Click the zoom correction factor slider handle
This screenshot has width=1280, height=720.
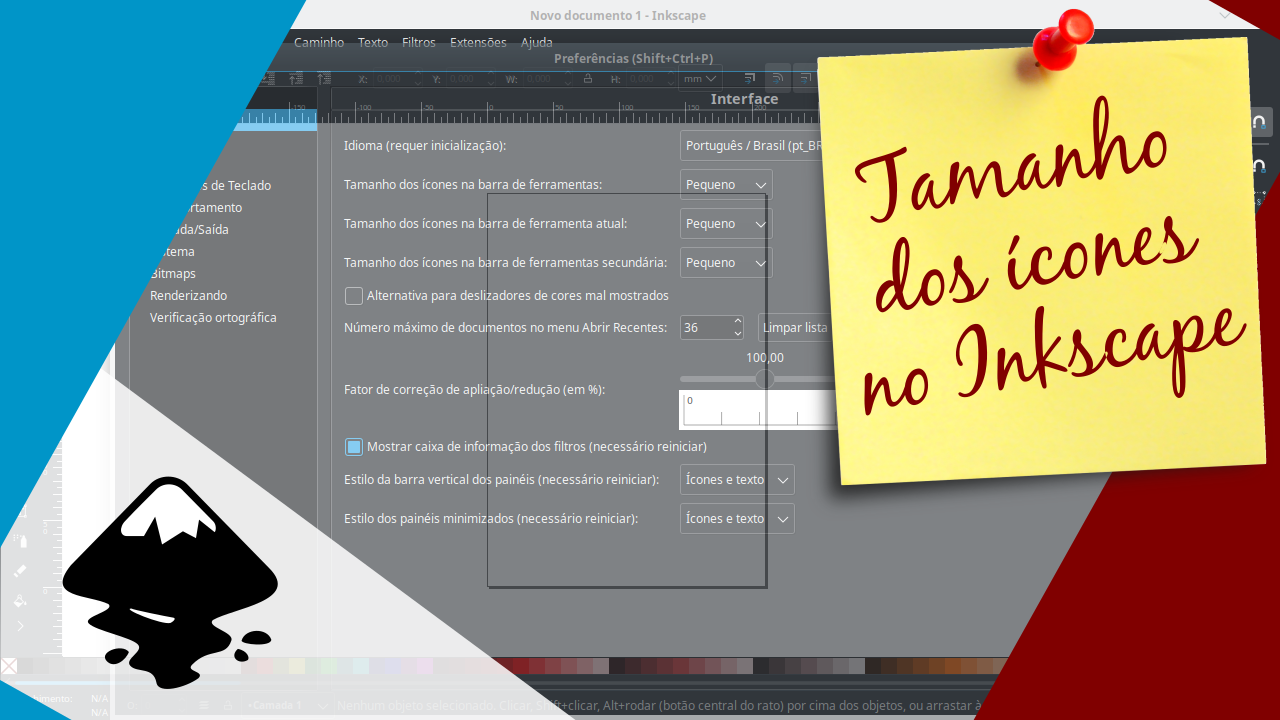[x=765, y=379]
